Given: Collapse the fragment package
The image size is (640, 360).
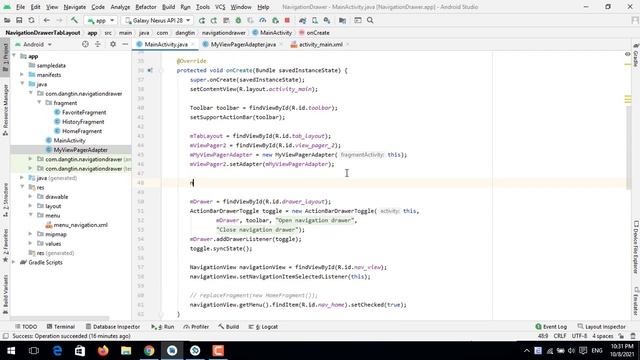Looking at the screenshot, I should (x=39, y=103).
